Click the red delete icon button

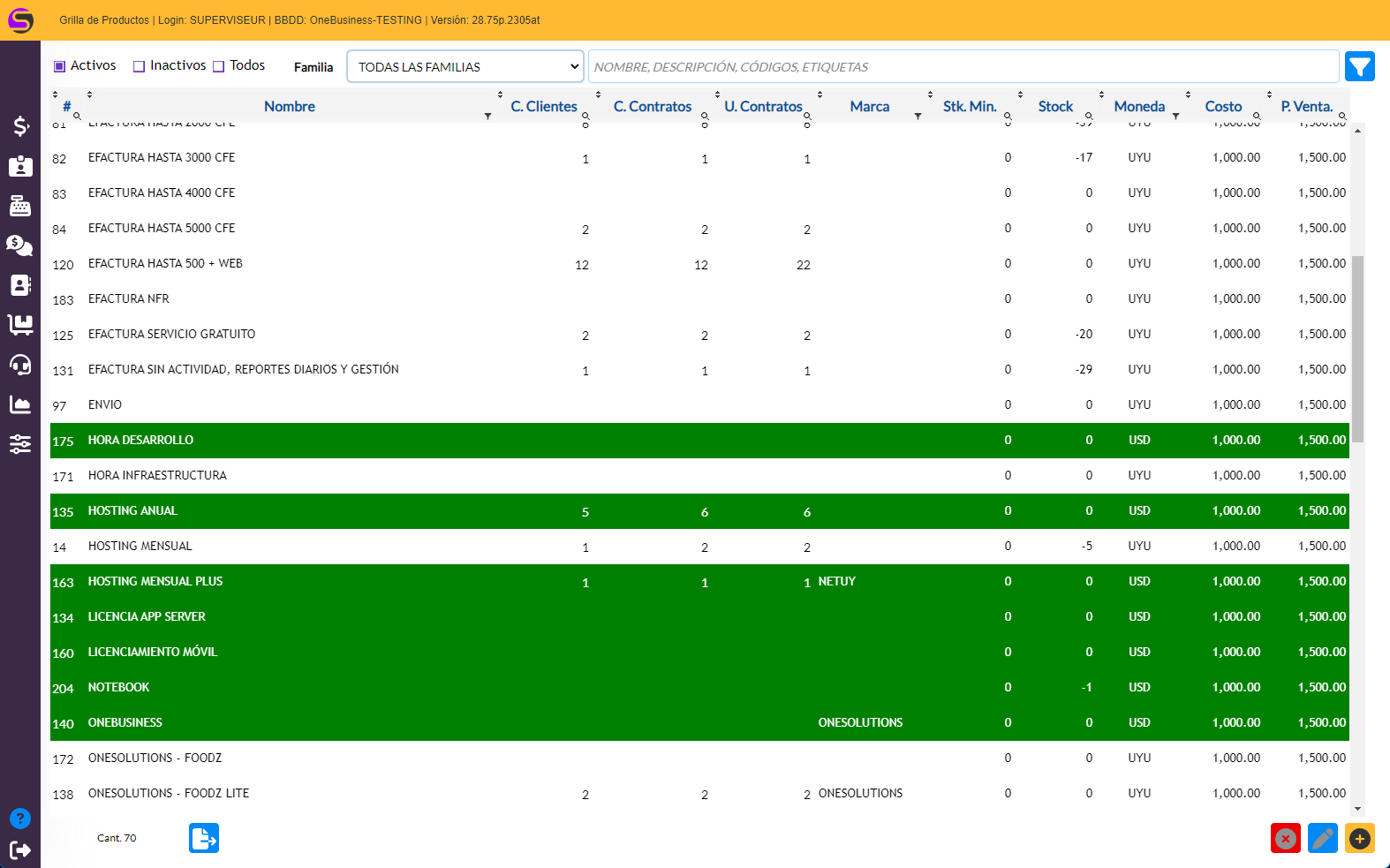point(1285,838)
